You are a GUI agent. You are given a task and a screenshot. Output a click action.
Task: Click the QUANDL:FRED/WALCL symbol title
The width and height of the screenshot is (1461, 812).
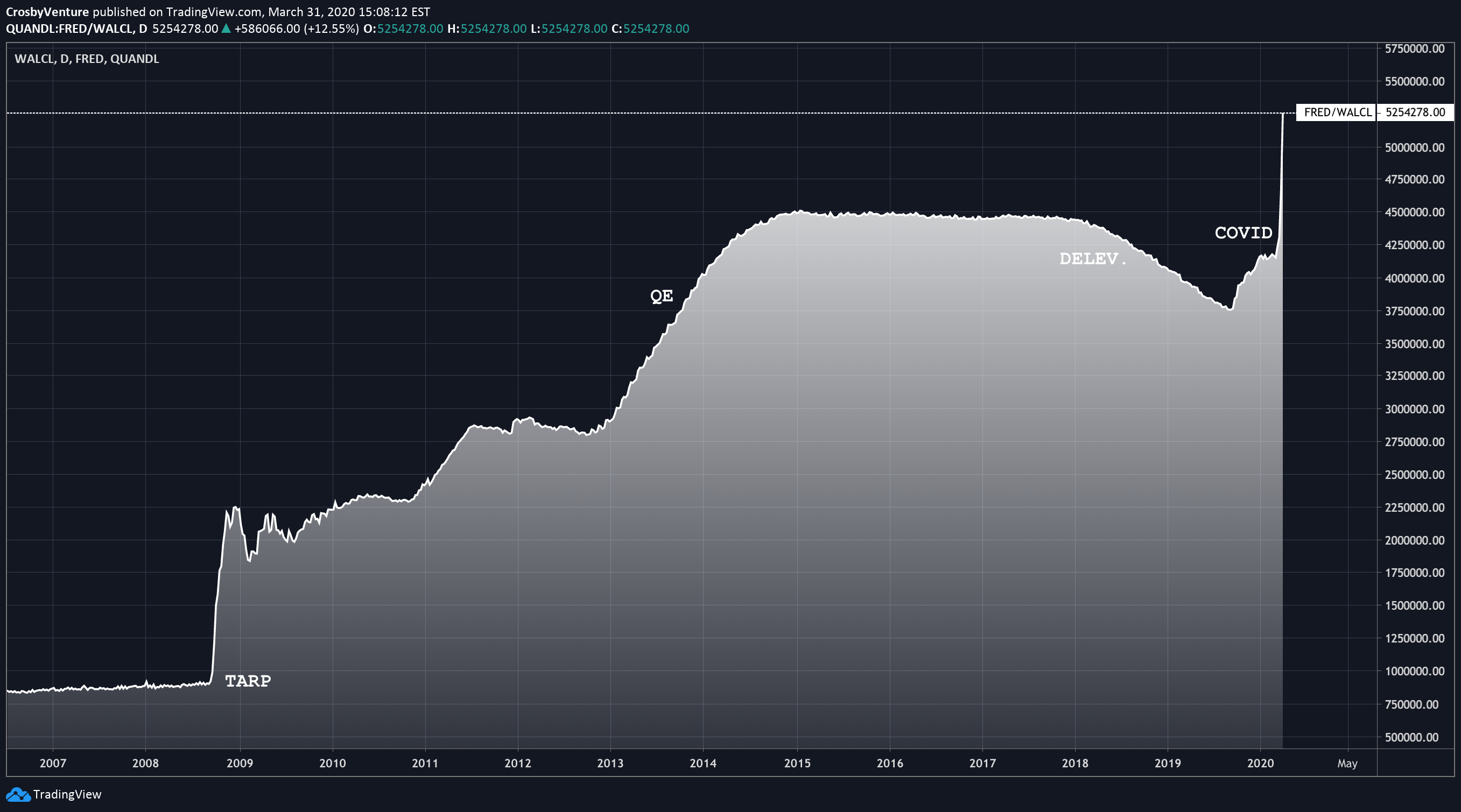69,29
